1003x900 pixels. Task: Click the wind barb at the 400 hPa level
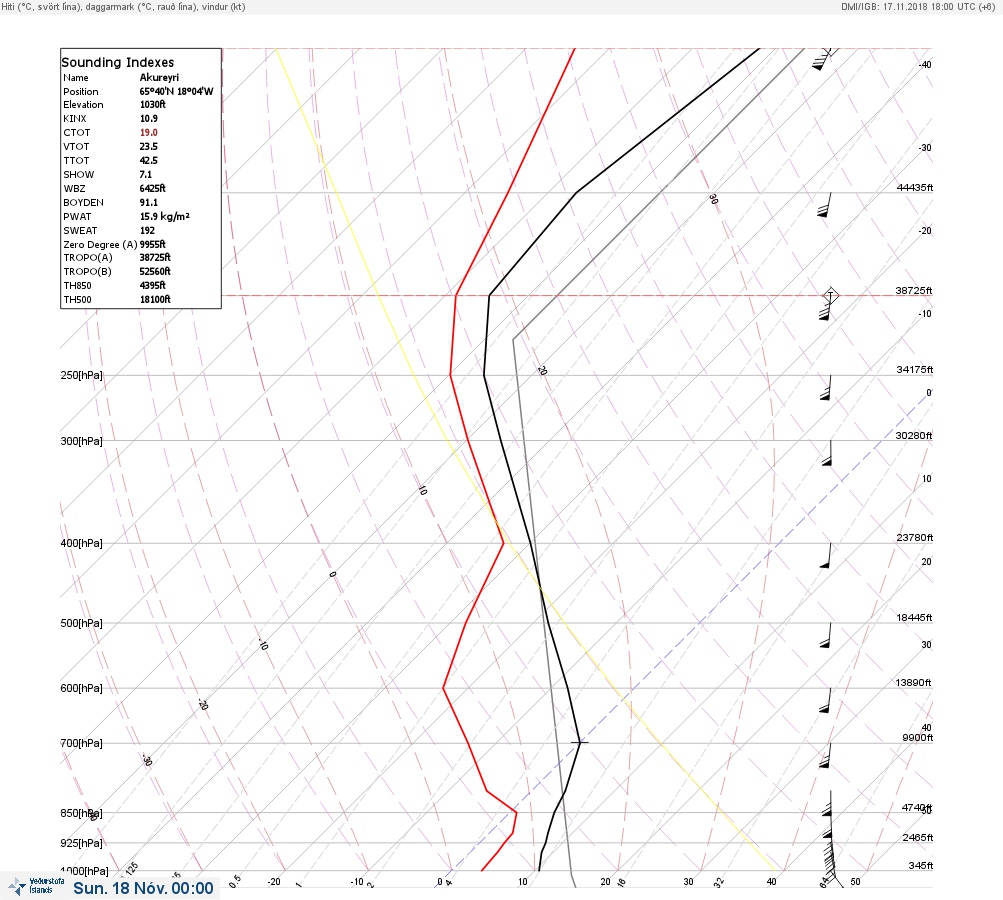[x=826, y=556]
